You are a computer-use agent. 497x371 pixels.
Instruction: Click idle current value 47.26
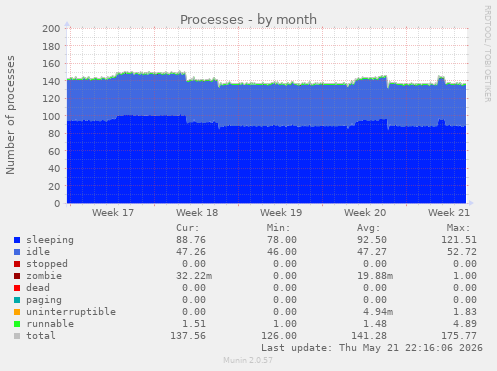tap(191, 252)
